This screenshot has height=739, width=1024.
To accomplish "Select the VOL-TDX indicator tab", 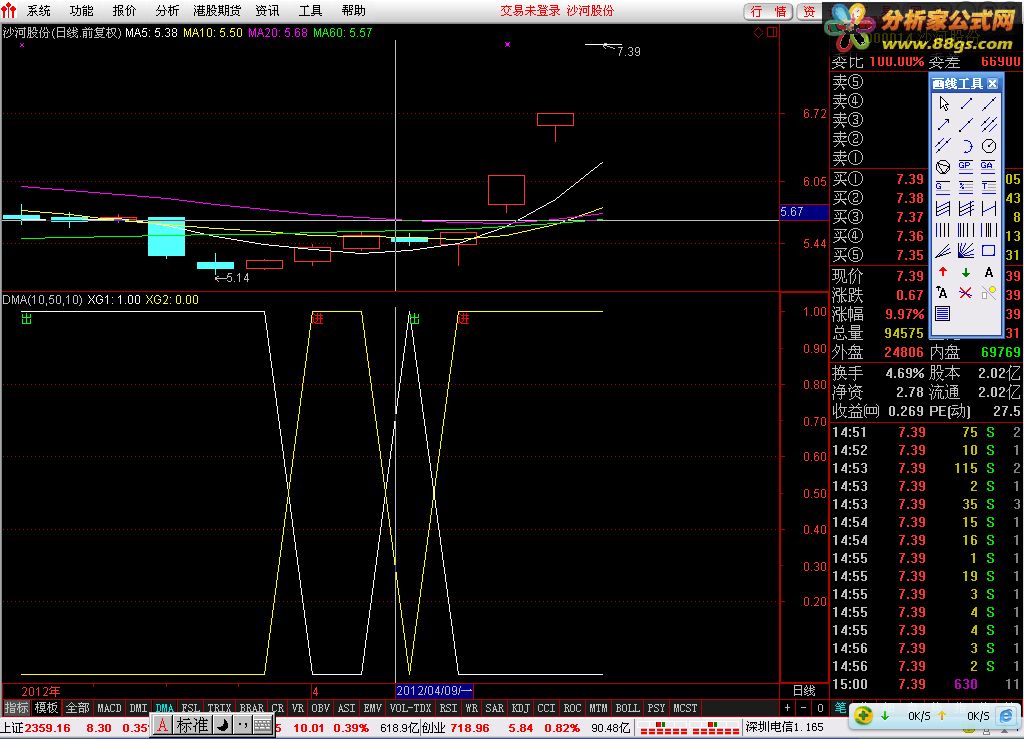I will tap(411, 708).
